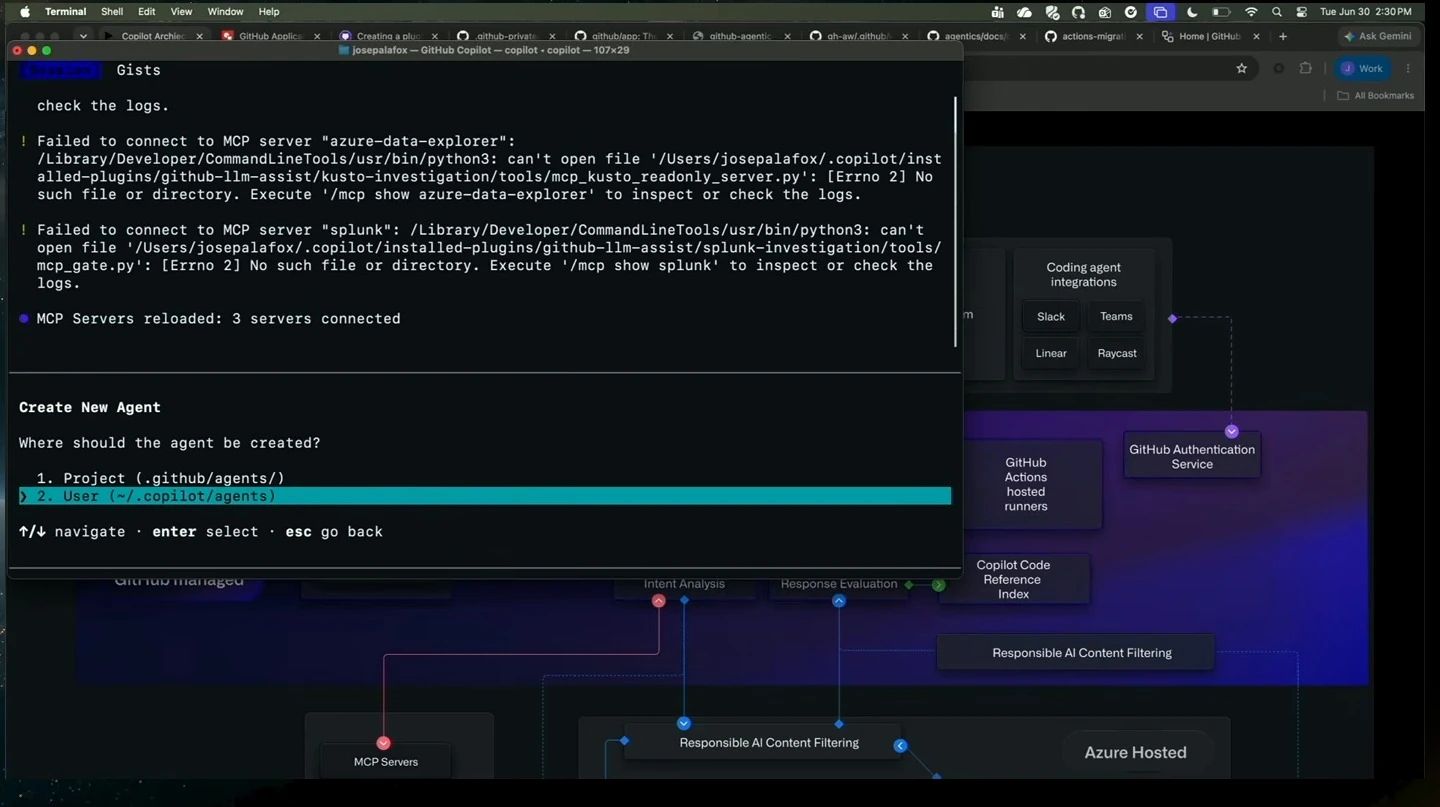The height and width of the screenshot is (807, 1440).
Task: Open the Chrome tab search dropdown arrow
Action: [83, 36]
